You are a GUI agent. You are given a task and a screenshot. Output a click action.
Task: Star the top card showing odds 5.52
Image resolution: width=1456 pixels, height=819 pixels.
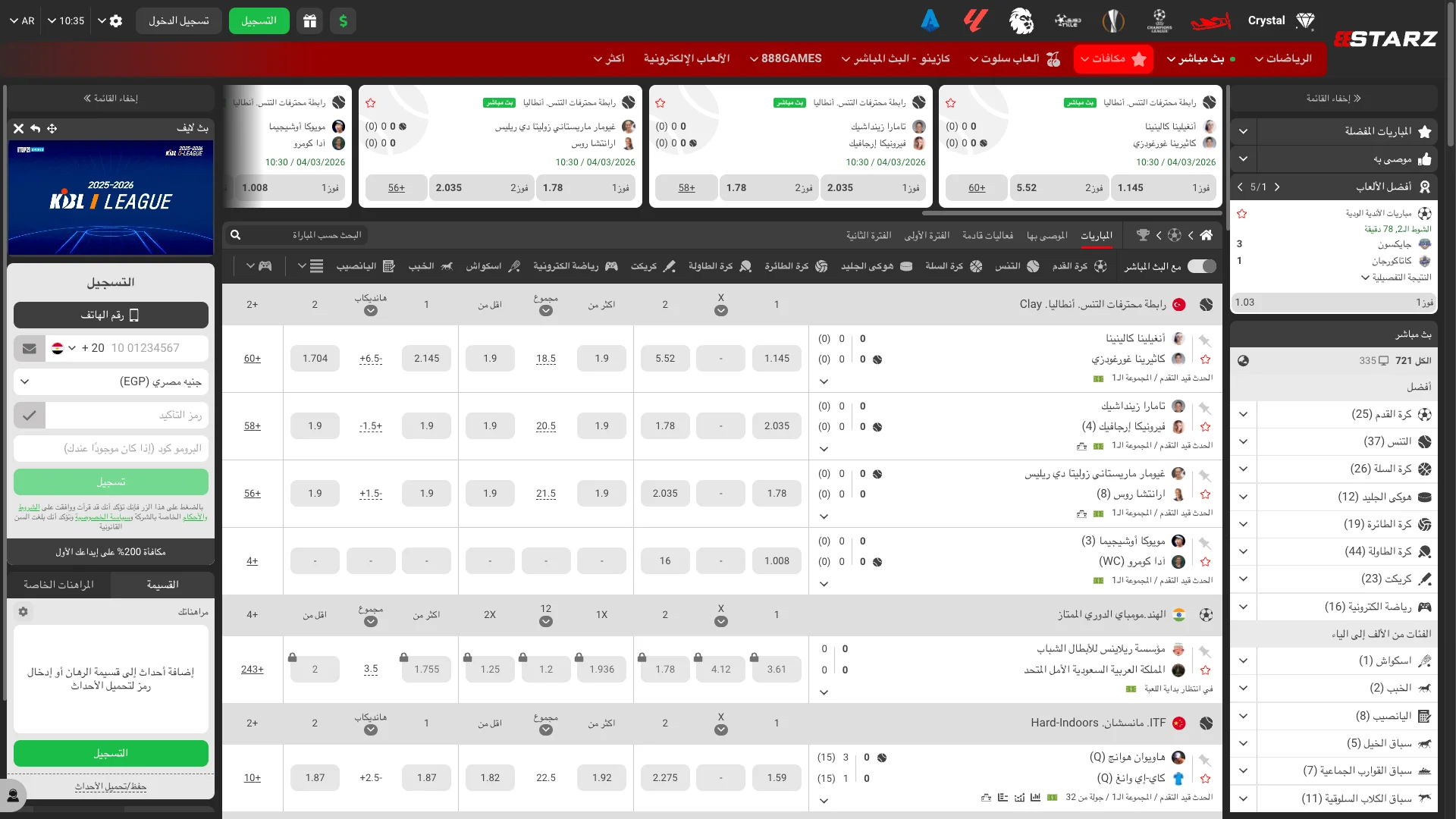(951, 103)
